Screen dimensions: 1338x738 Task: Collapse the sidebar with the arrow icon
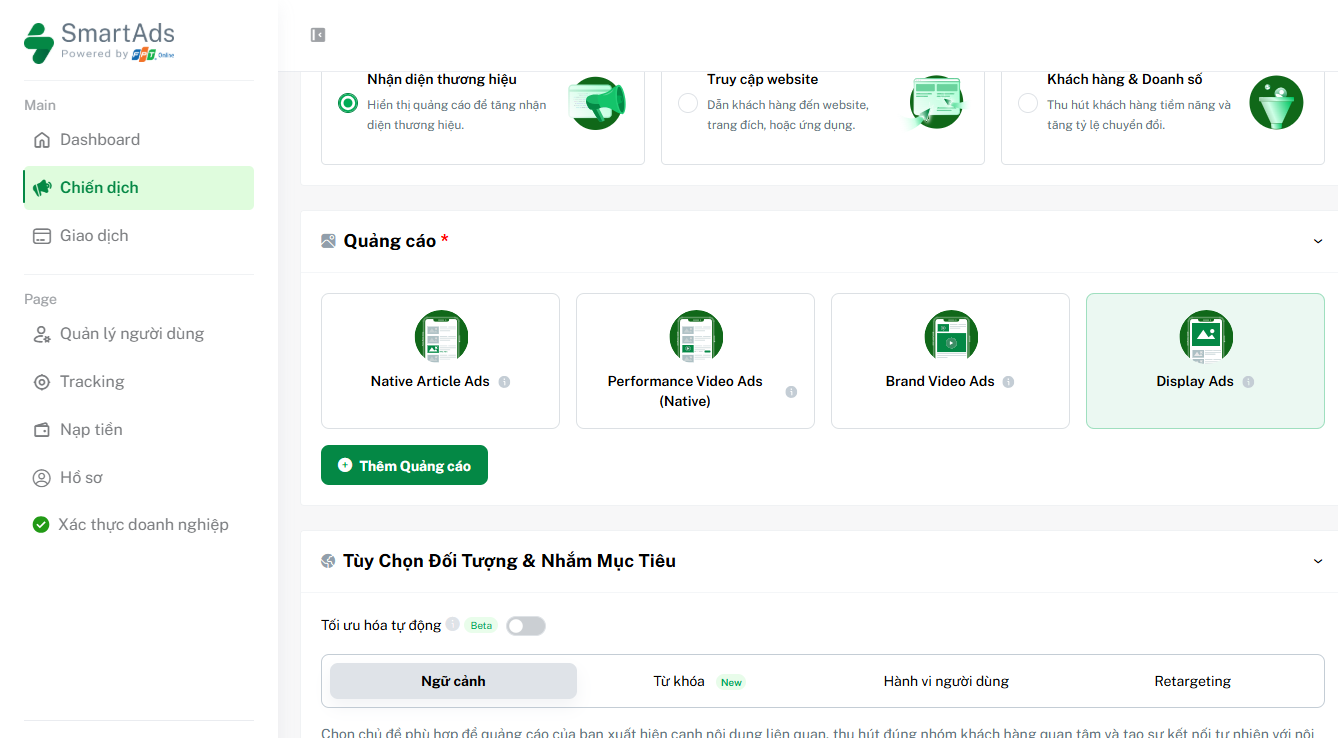[x=318, y=34]
